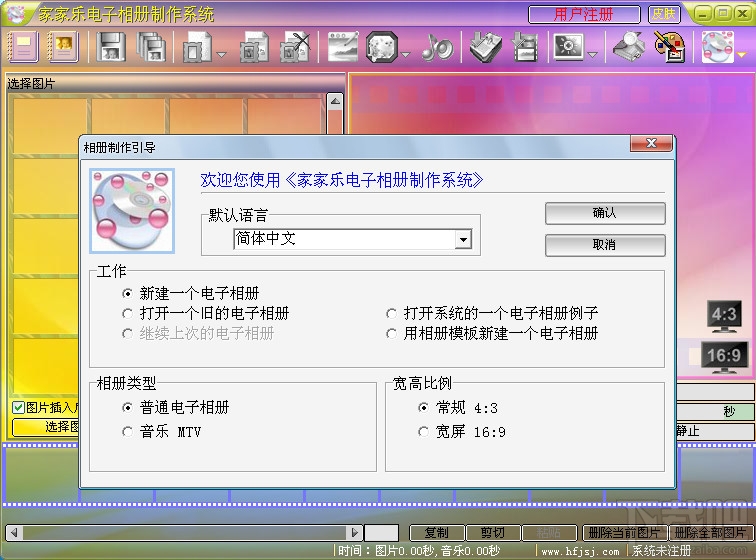Click the 删除全部图片 button
Viewport: 756px width, 560px height.
pyautogui.click(x=710, y=533)
